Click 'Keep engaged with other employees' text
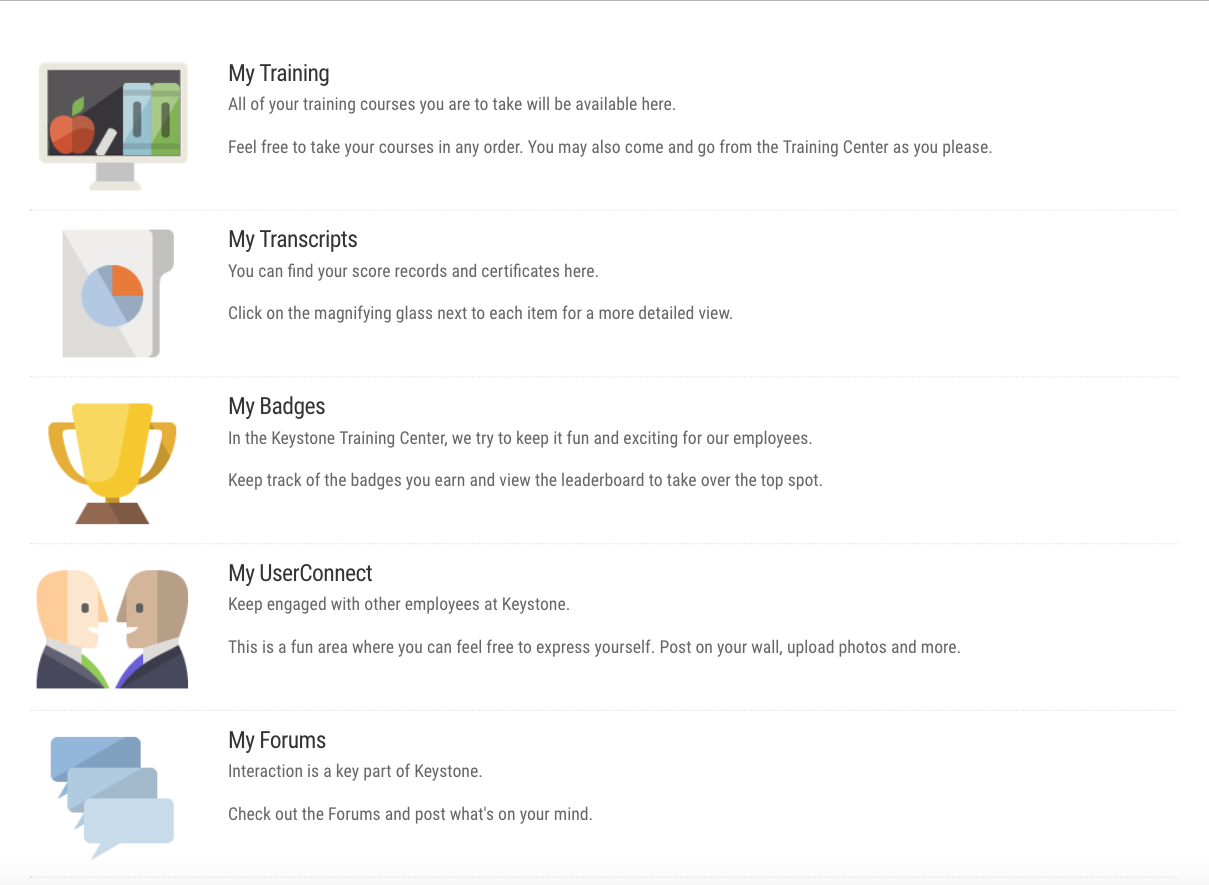 (x=399, y=605)
